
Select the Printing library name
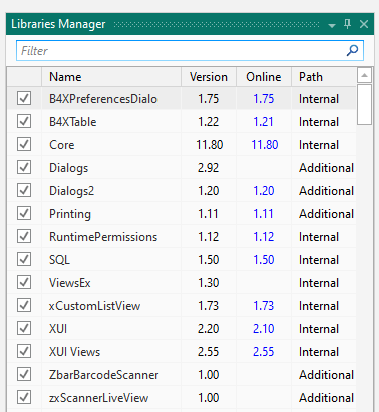(70, 214)
